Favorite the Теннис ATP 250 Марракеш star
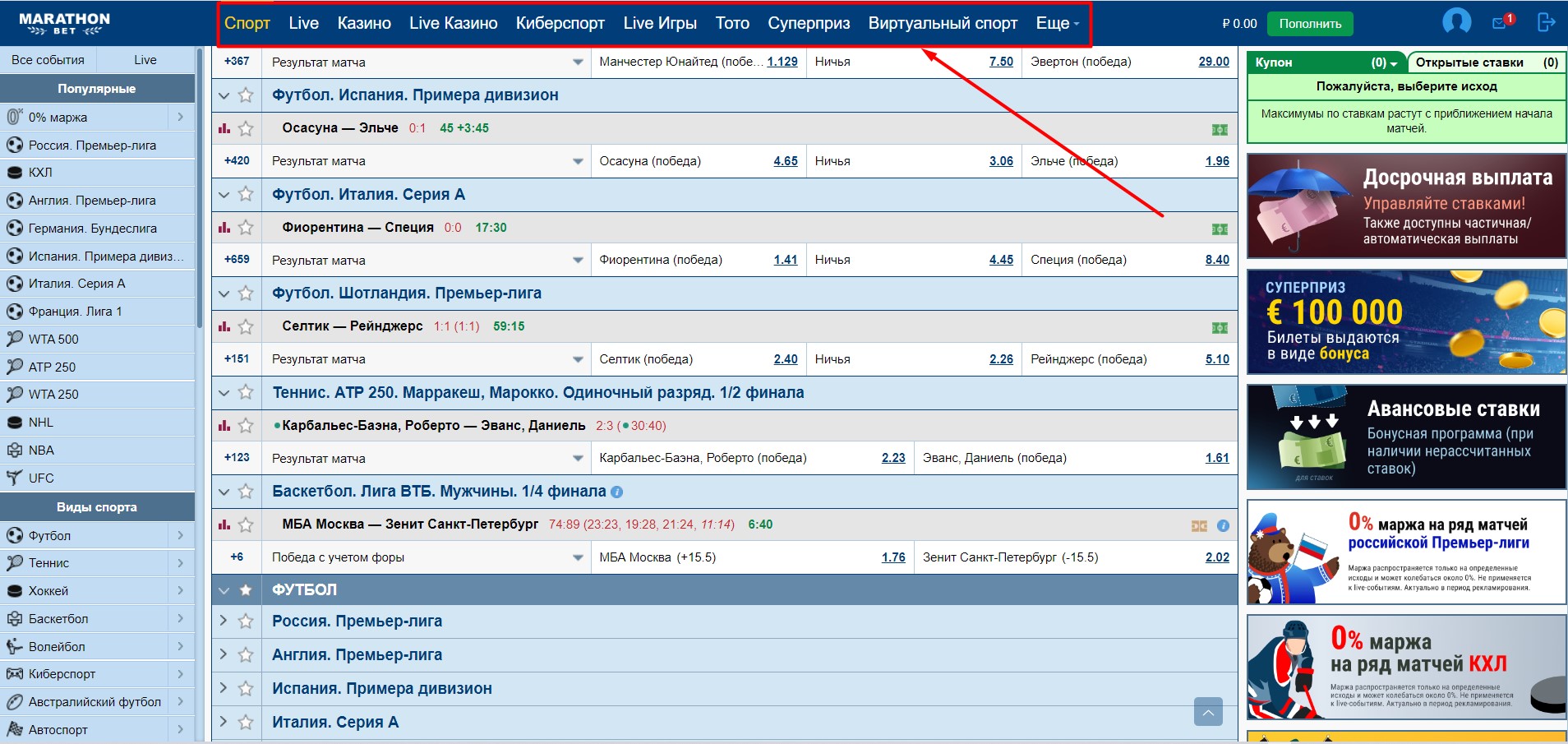The width and height of the screenshot is (1568, 744). click(x=245, y=393)
